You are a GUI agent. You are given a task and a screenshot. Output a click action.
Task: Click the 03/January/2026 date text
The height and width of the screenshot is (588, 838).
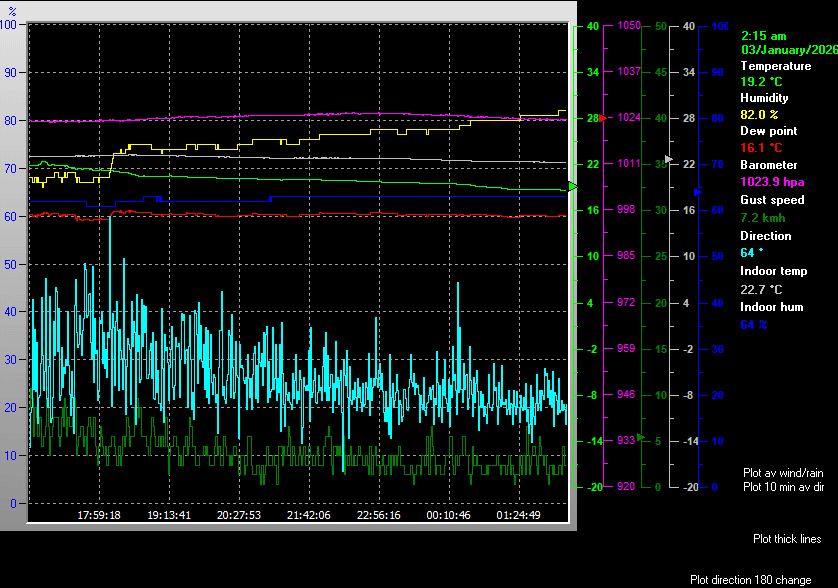click(788, 49)
